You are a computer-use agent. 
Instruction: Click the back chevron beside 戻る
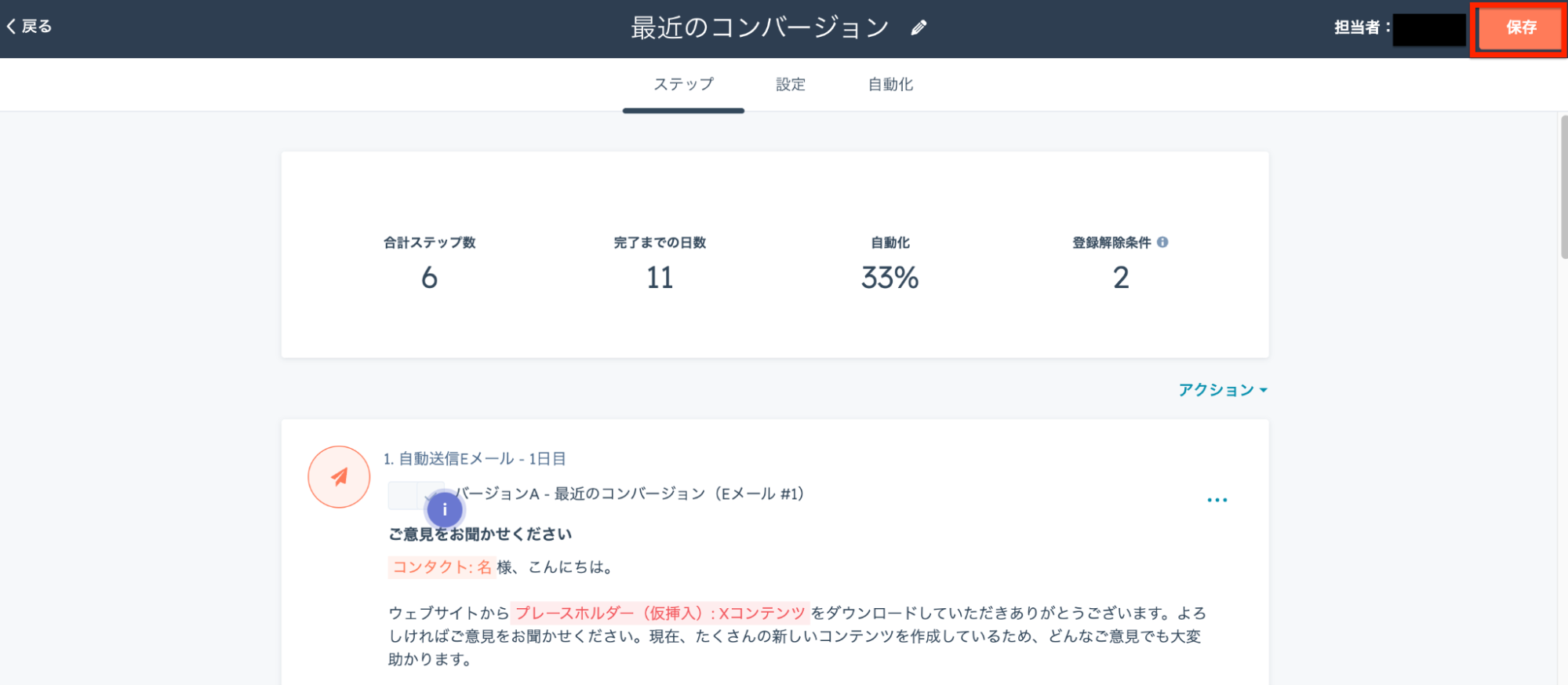click(11, 27)
